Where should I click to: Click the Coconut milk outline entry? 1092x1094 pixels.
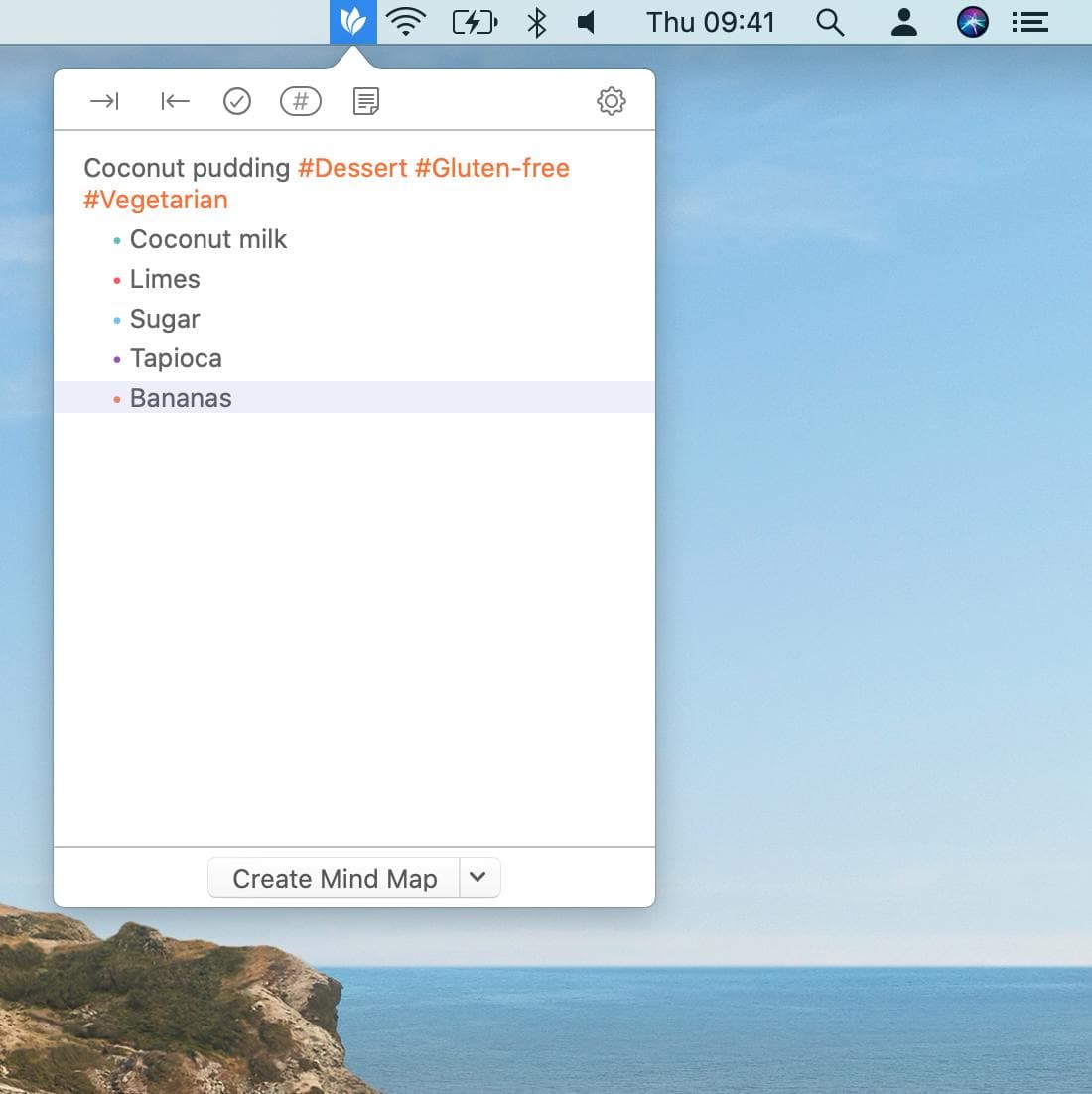208,239
